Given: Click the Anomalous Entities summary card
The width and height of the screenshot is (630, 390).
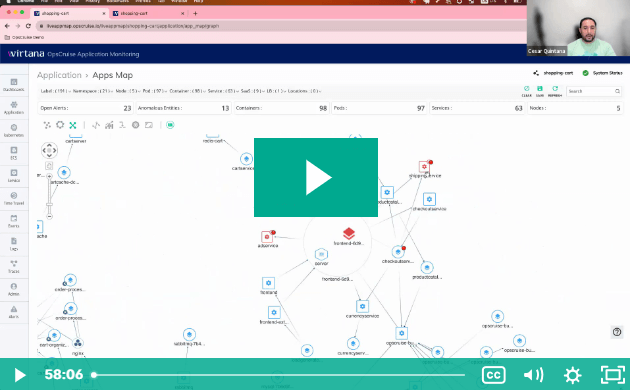Looking at the screenshot, I should point(183,108).
